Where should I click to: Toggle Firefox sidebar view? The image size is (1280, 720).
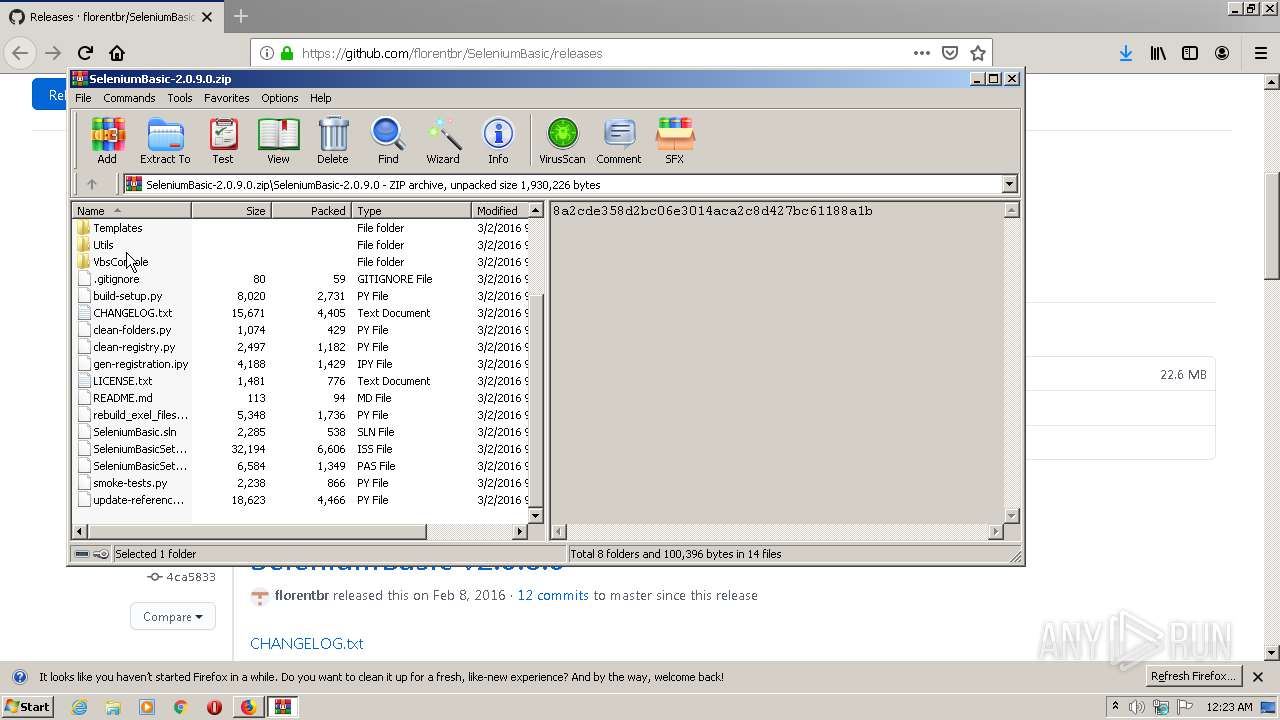[1190, 53]
